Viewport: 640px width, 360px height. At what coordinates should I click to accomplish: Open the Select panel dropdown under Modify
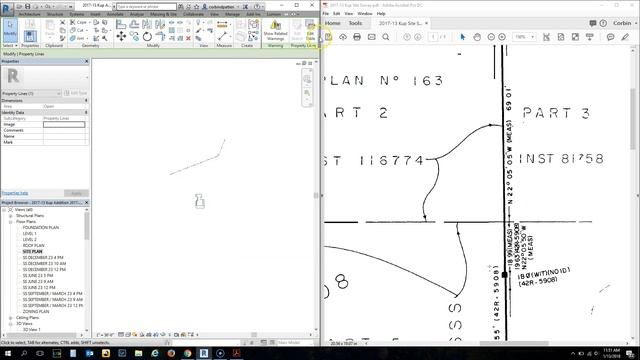[10, 46]
